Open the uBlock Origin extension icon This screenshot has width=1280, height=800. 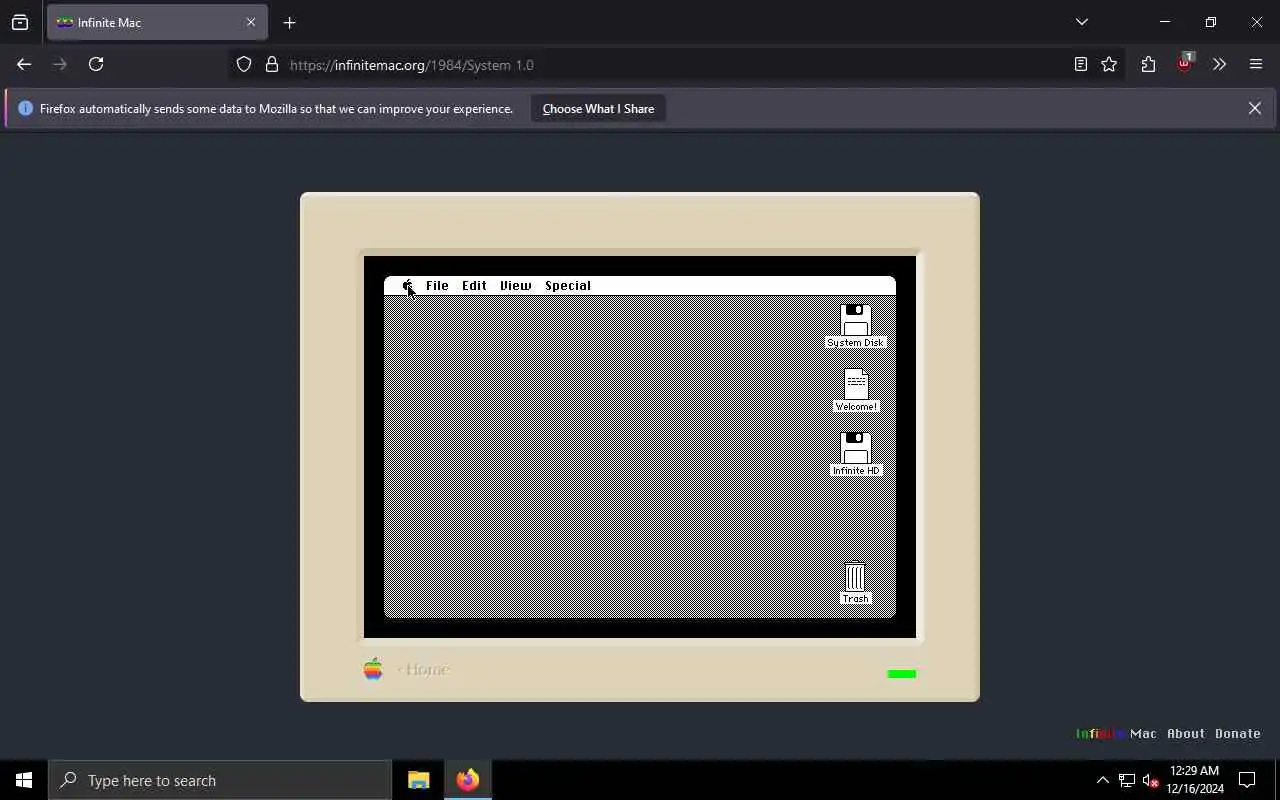click(x=1184, y=64)
